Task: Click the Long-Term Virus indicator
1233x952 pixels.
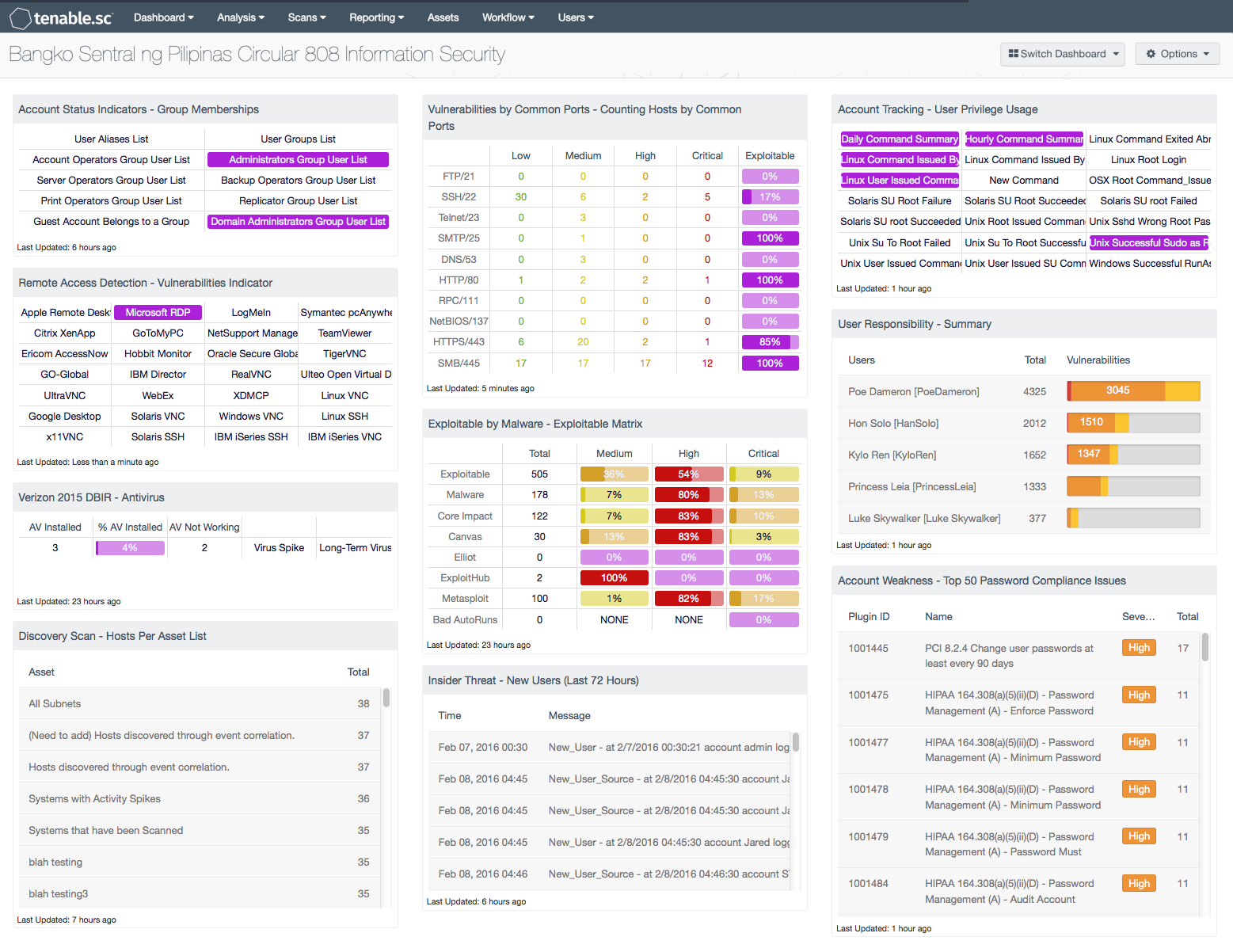Action: tap(355, 547)
